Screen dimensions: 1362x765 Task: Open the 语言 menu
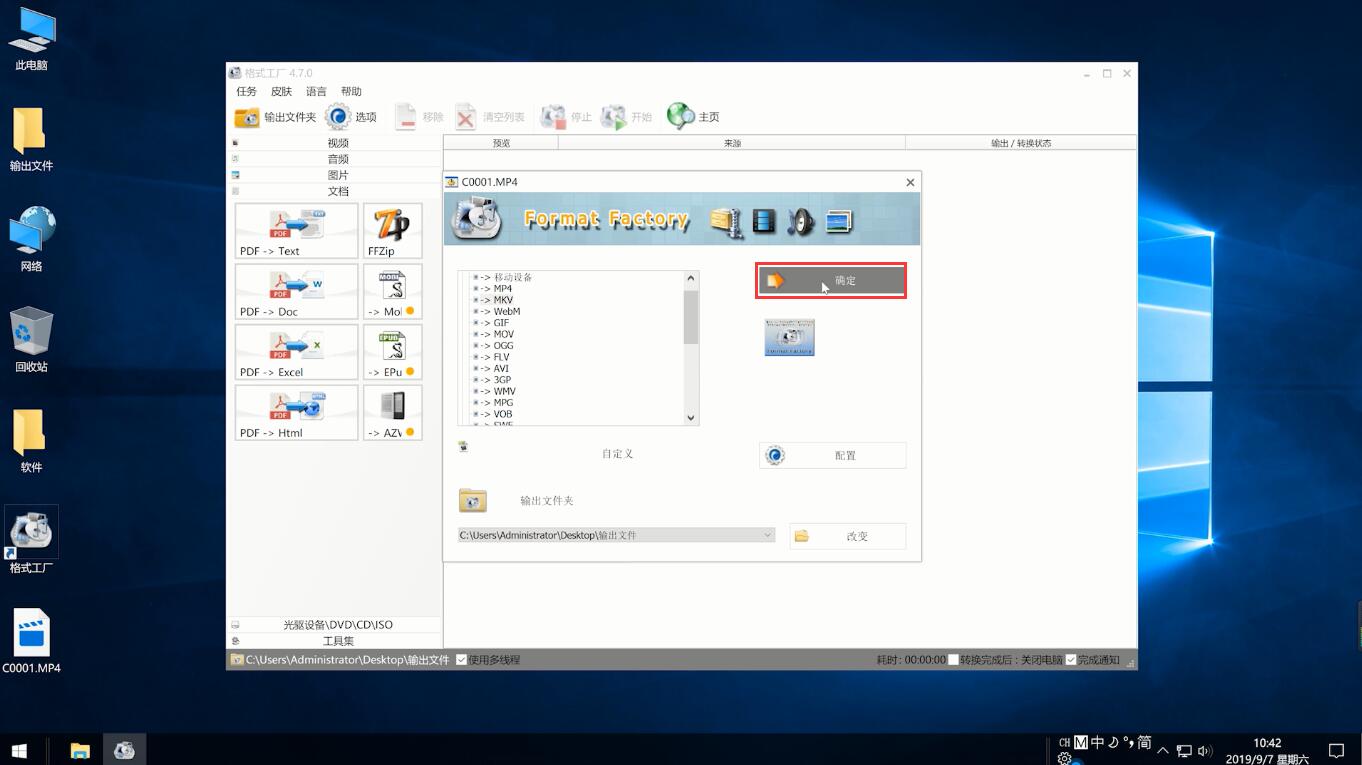pos(316,91)
